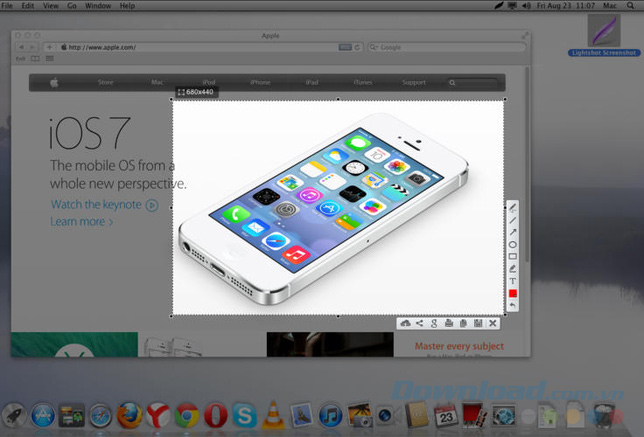Click Master every subject promo
The image size is (644, 437).
[459, 346]
